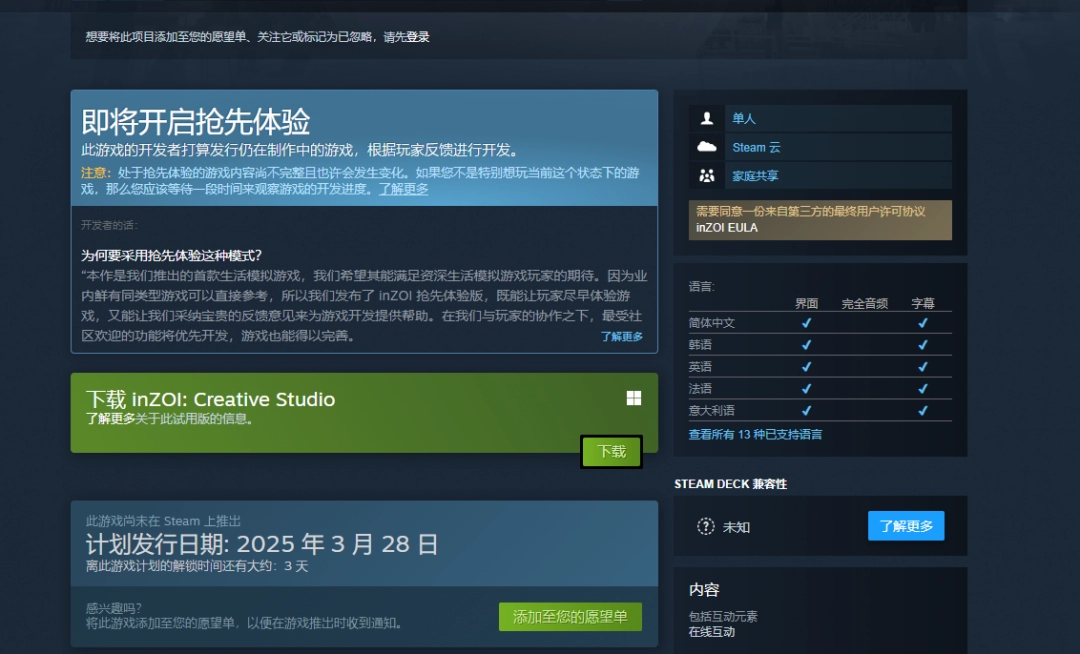Click subtitles checkmark for 意大利语

923,411
